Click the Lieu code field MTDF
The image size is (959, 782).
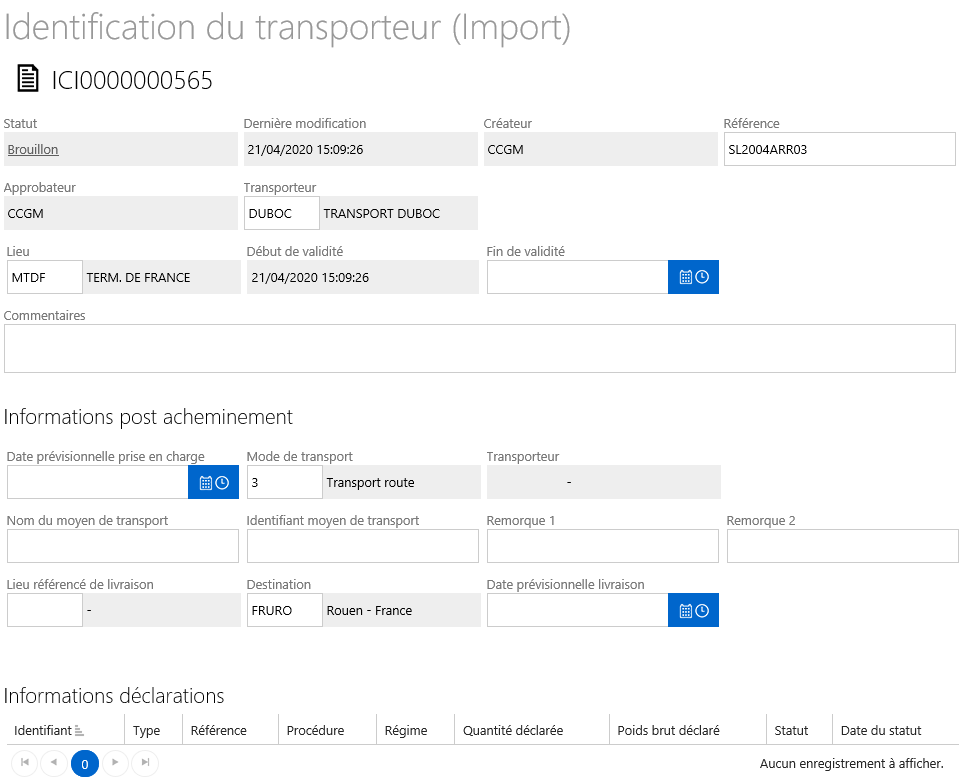click(45, 277)
